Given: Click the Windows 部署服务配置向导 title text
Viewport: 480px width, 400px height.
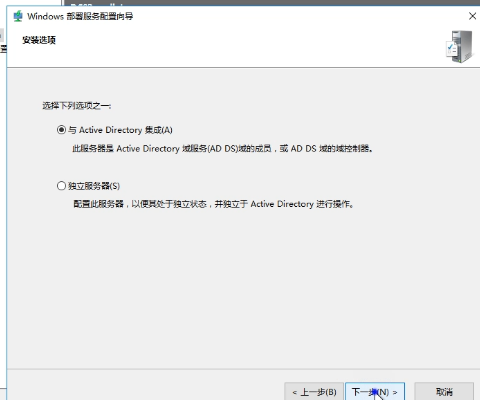Looking at the screenshot, I should tap(80, 16).
